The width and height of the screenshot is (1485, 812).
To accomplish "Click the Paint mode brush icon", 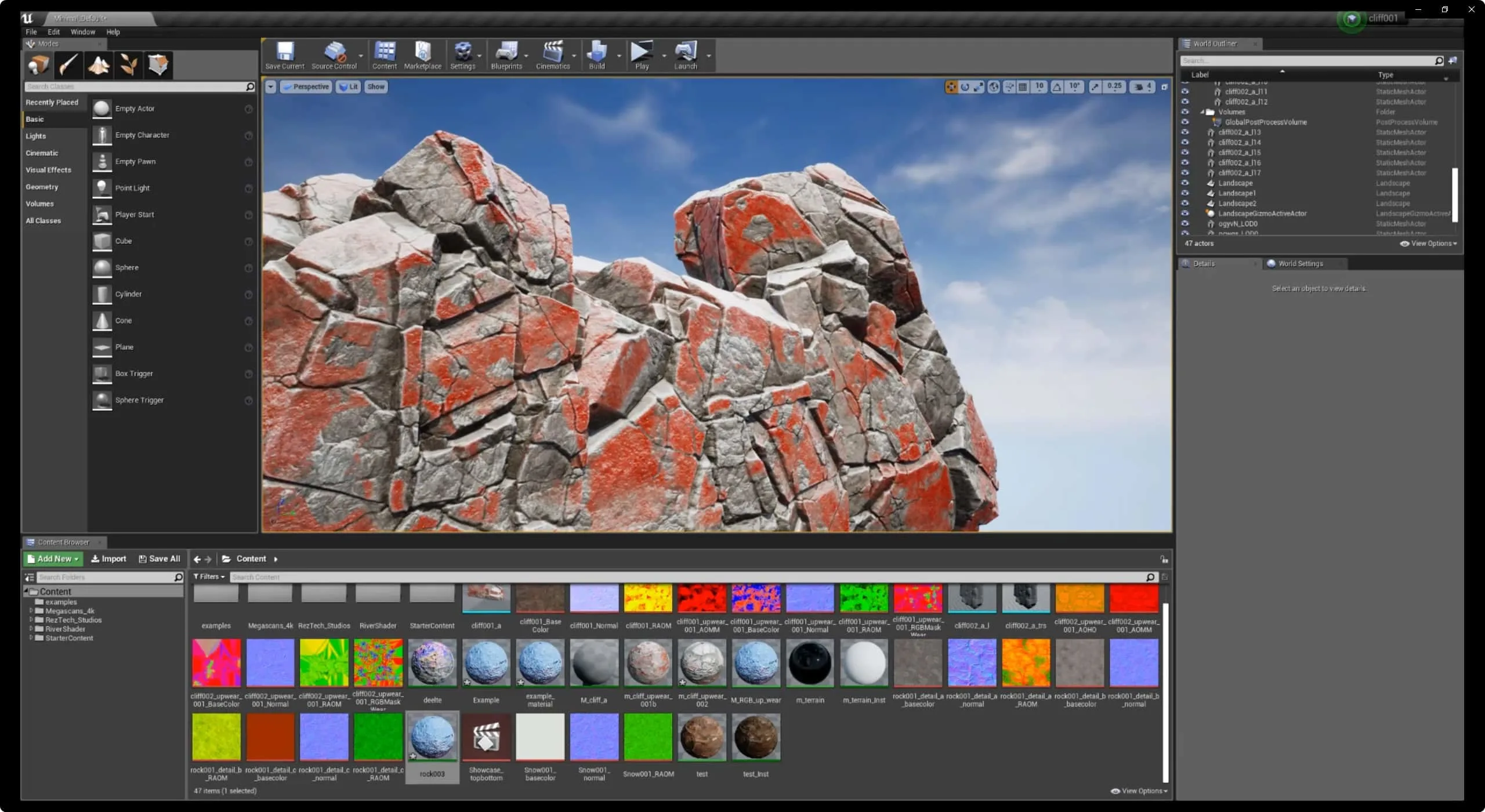I will [x=68, y=65].
